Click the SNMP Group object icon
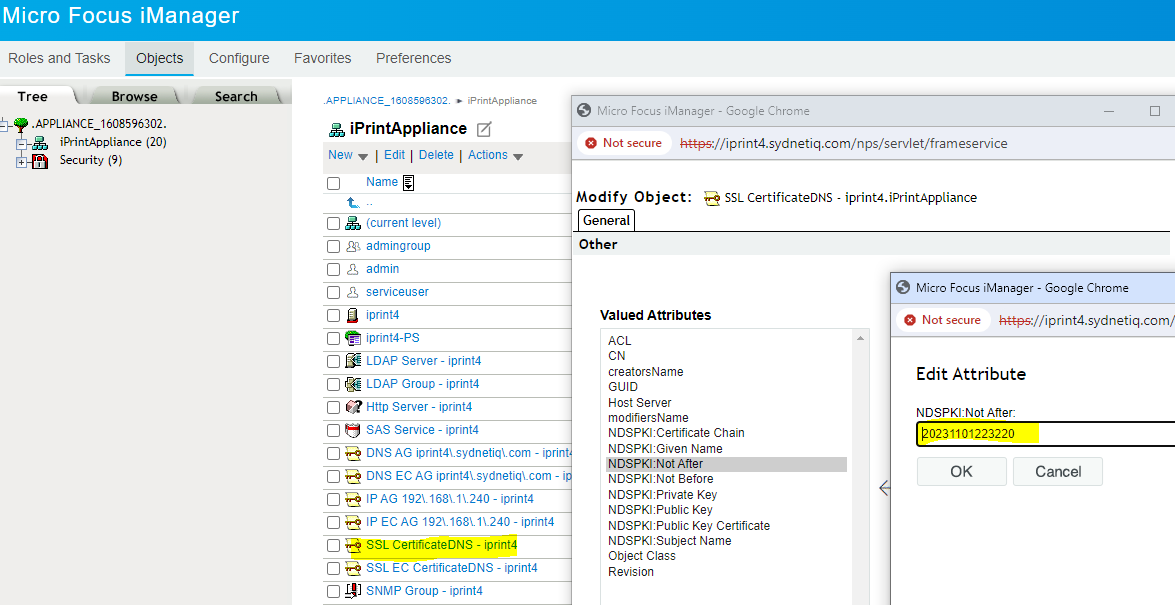The height and width of the screenshot is (605, 1175). pos(353,590)
